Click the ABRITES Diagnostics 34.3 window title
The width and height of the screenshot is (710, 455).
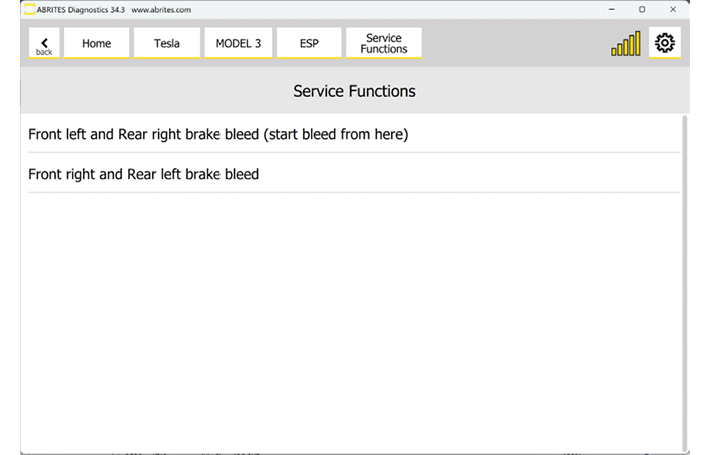(84, 9)
